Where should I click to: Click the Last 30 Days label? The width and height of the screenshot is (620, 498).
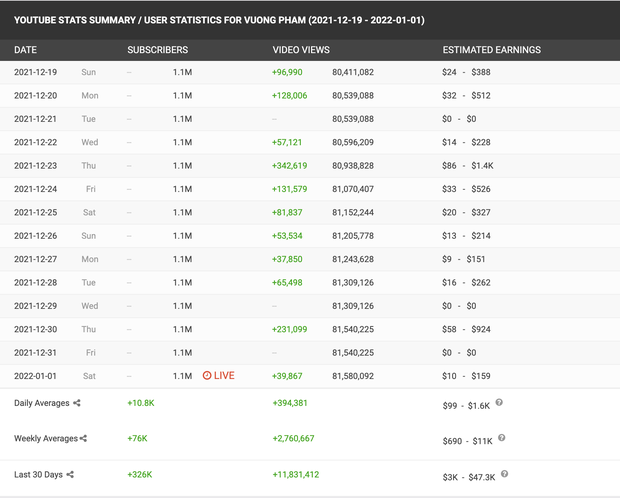coord(38,474)
